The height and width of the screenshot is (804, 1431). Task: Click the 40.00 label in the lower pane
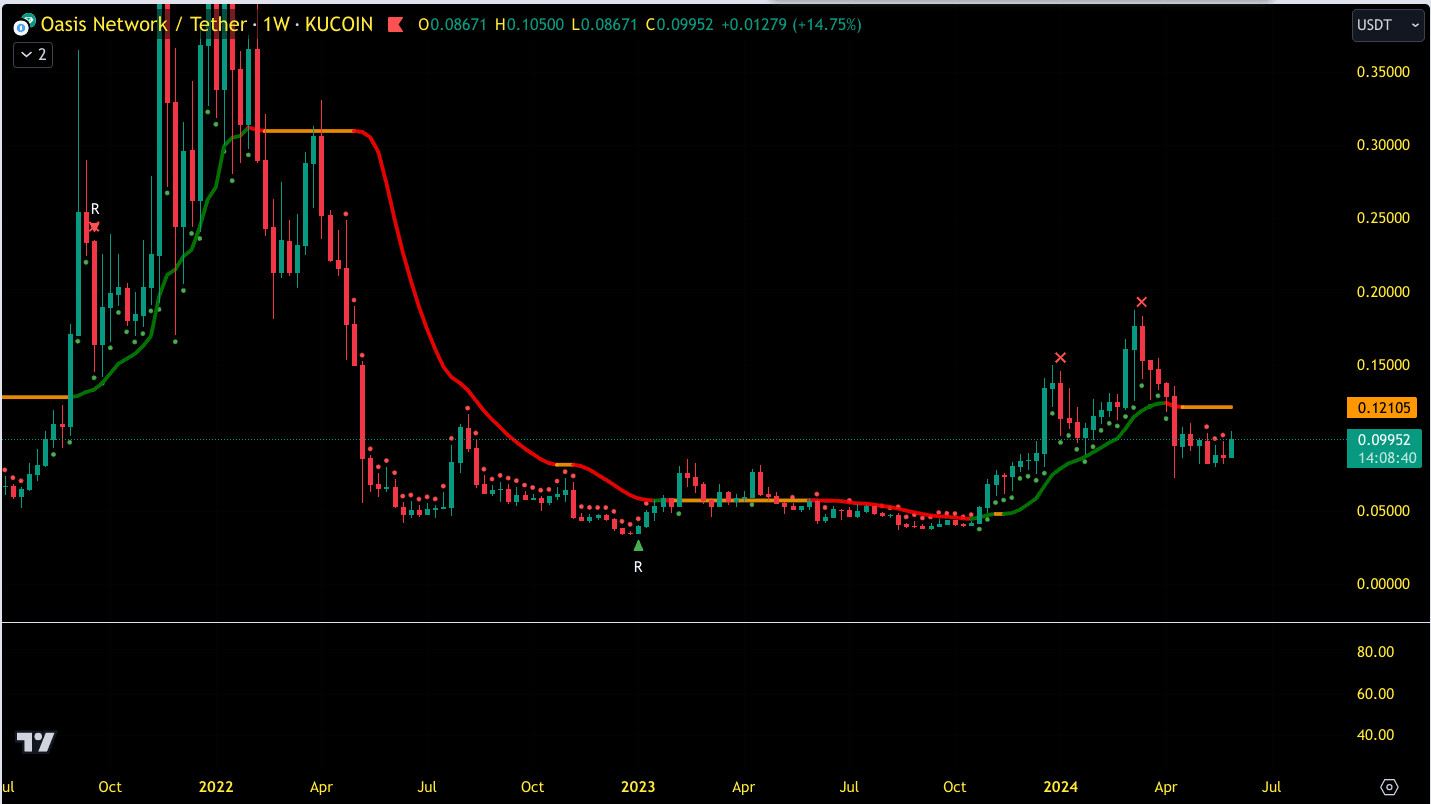(1375, 735)
